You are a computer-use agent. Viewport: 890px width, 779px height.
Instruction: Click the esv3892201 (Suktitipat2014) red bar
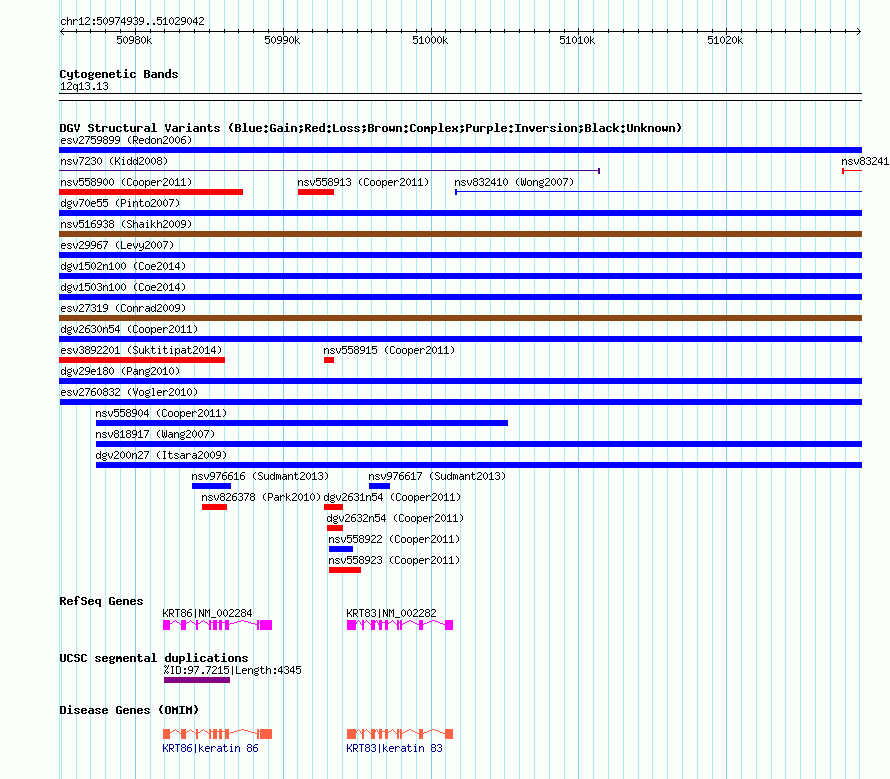(142, 360)
